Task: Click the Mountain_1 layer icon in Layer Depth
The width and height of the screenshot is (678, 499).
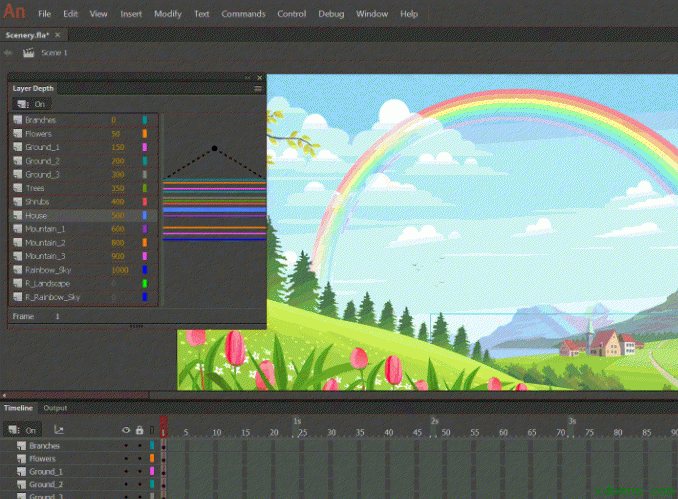Action: point(17,229)
